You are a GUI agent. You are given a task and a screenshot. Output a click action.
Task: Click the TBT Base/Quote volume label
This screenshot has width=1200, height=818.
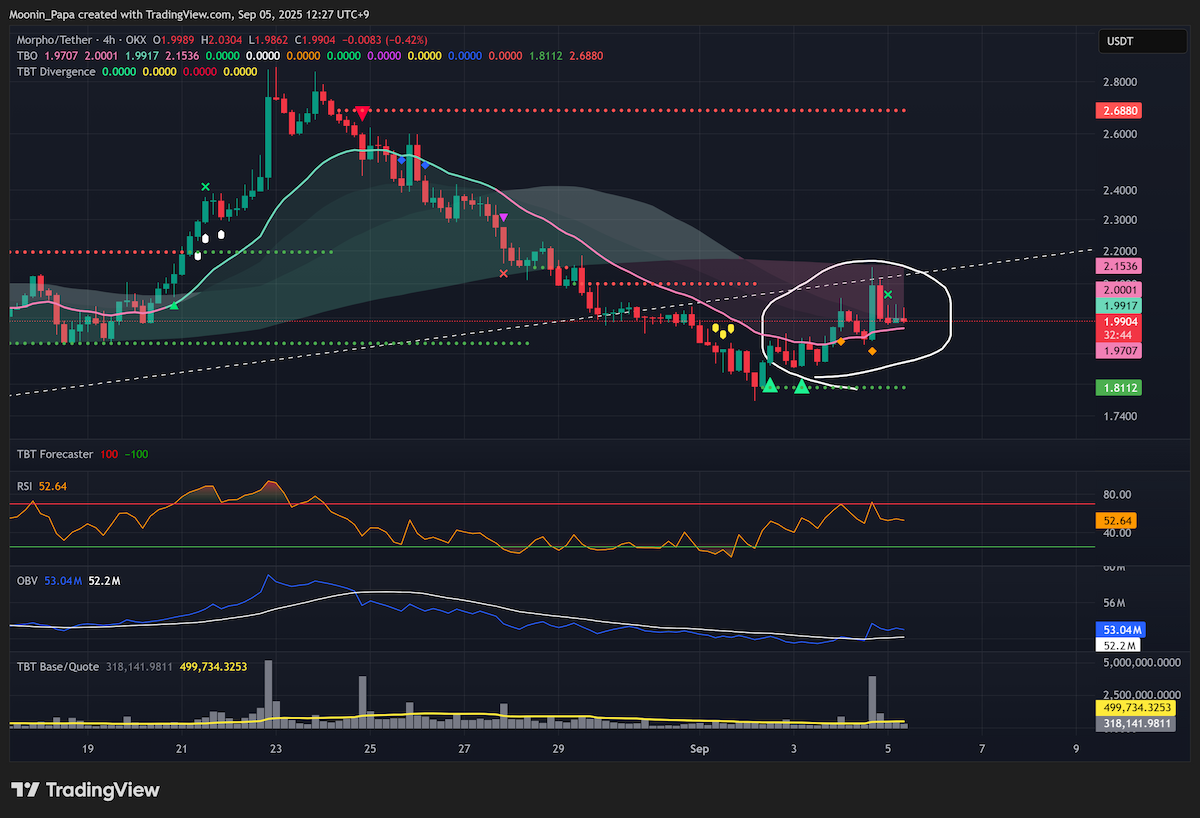(x=57, y=666)
